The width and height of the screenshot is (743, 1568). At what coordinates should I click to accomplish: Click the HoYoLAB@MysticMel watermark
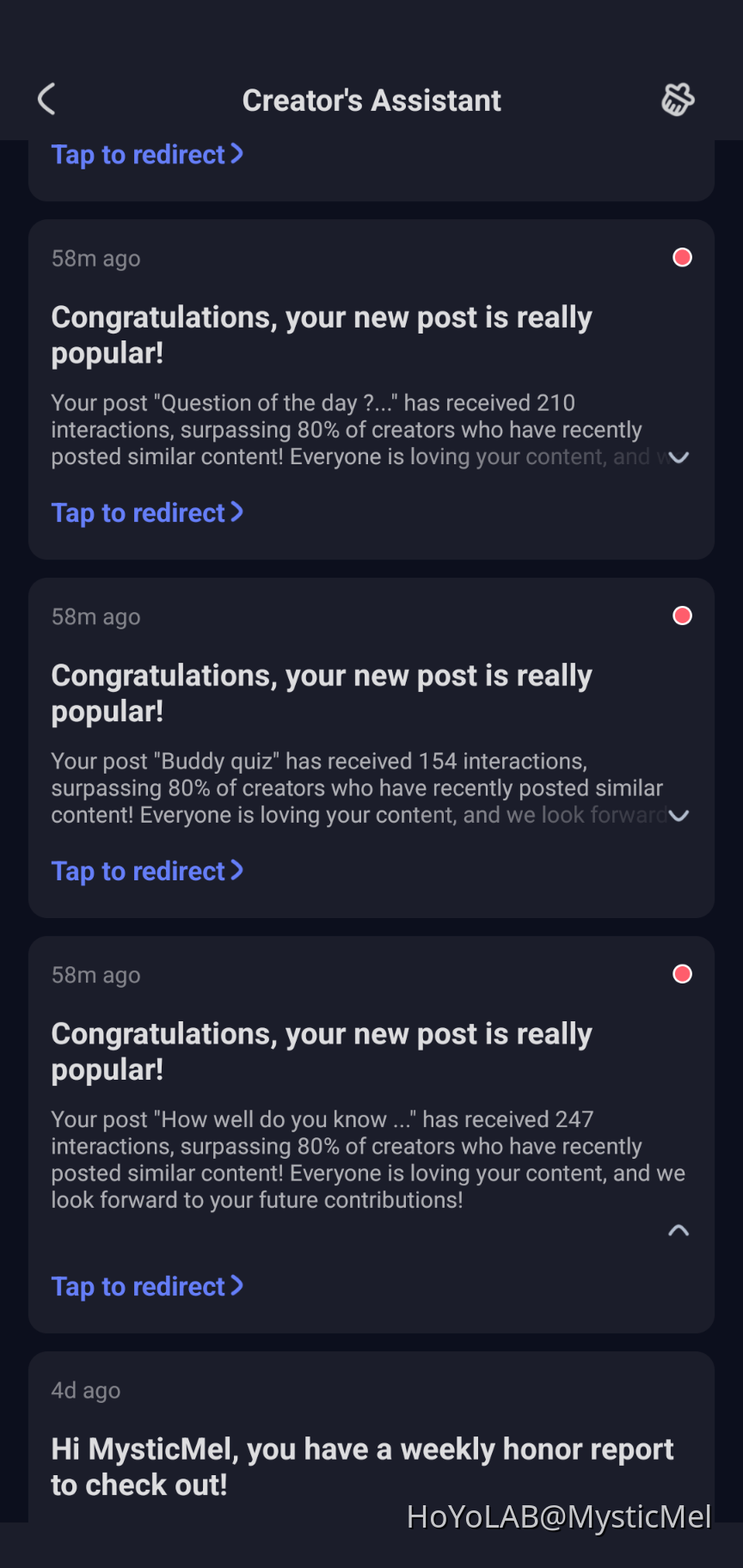coord(559,1517)
